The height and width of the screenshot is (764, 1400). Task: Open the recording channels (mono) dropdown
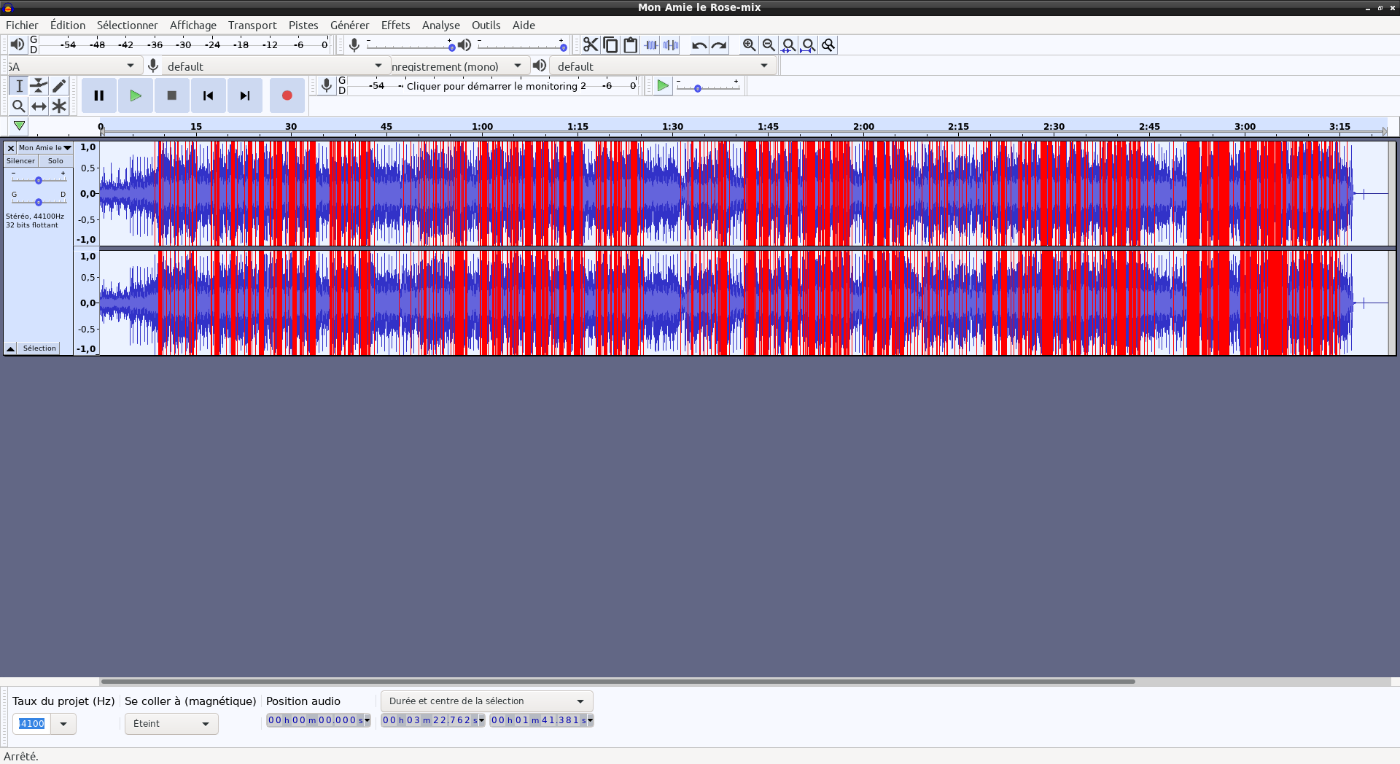(459, 66)
